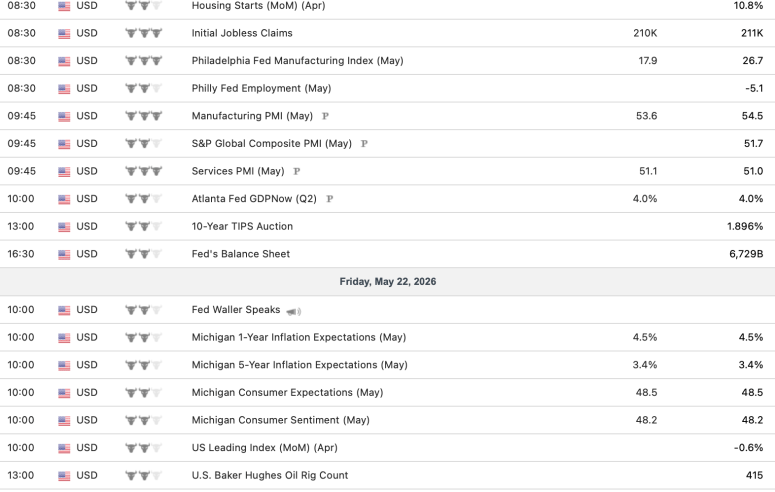Click bull volatility icons for 10-Year TIPS Auction

144,226
